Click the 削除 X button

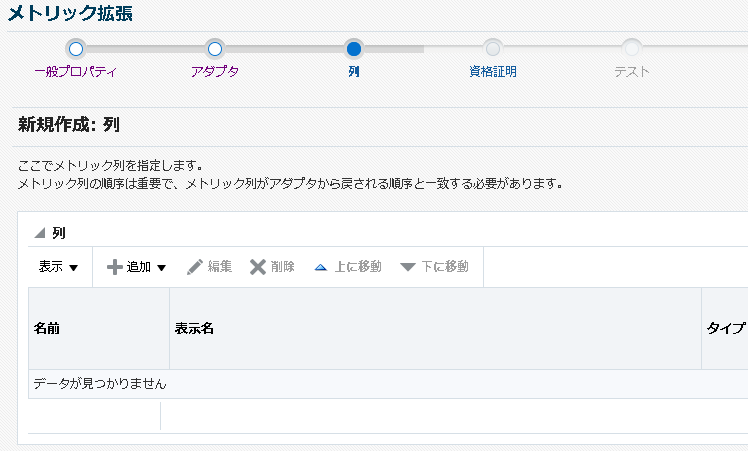[272, 267]
